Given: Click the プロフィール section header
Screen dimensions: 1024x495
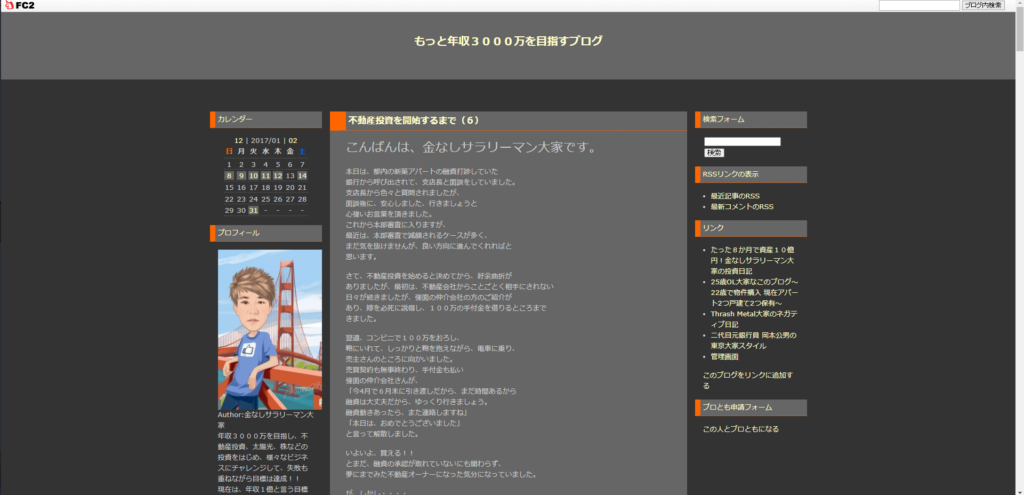Looking at the screenshot, I should [266, 233].
